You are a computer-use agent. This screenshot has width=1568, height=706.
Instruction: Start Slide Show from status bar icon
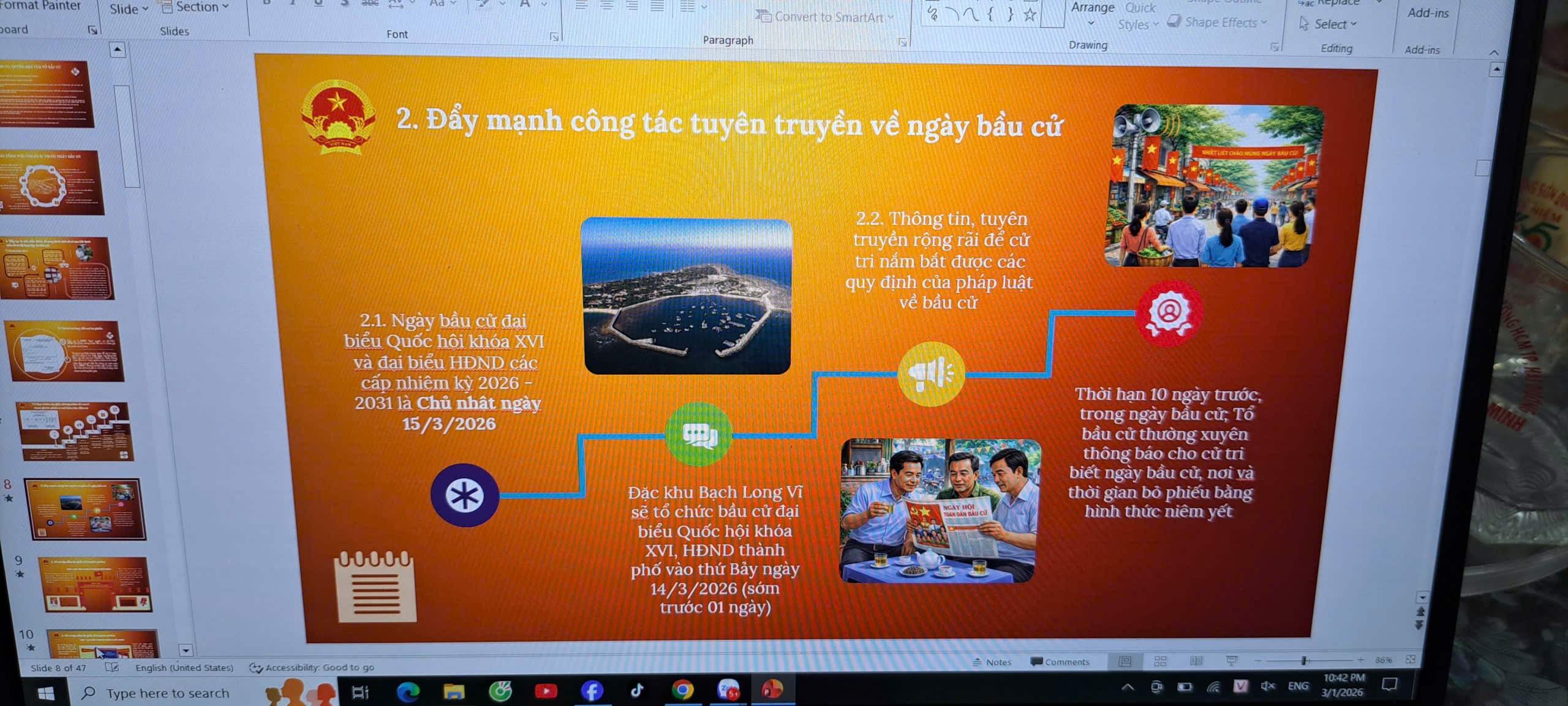click(x=1232, y=660)
